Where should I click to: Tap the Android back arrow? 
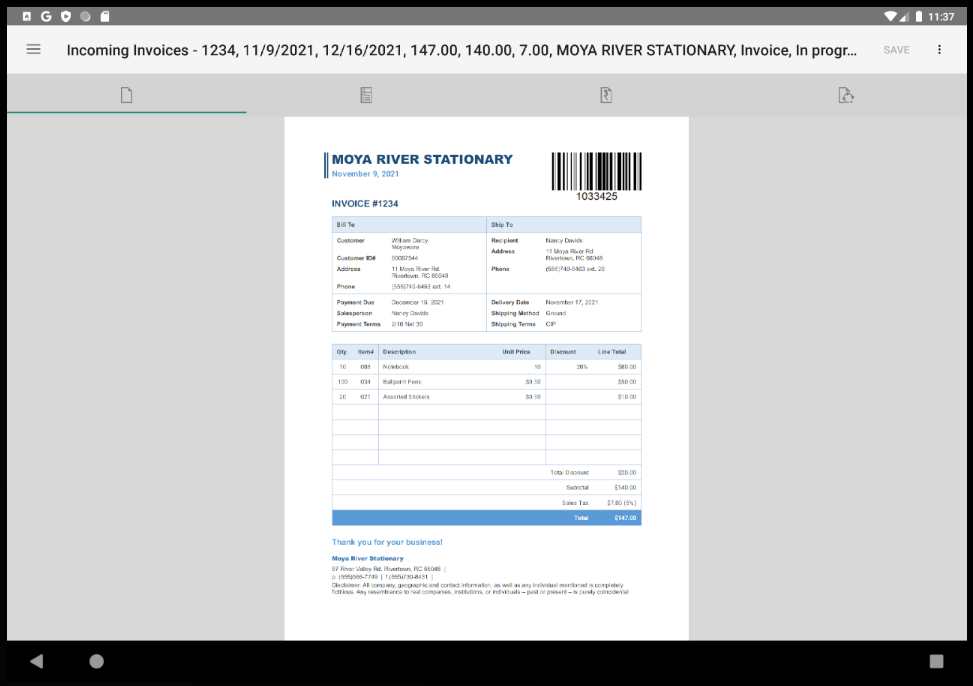pyautogui.click(x=36, y=661)
